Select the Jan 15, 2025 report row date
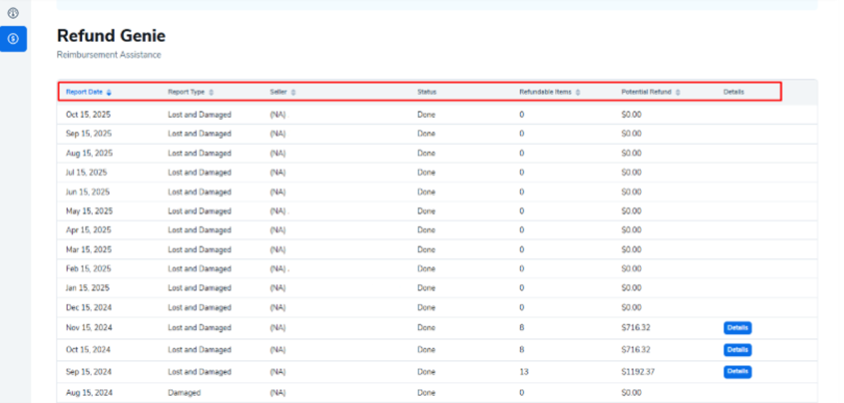This screenshot has width=844, height=403. coord(88,288)
